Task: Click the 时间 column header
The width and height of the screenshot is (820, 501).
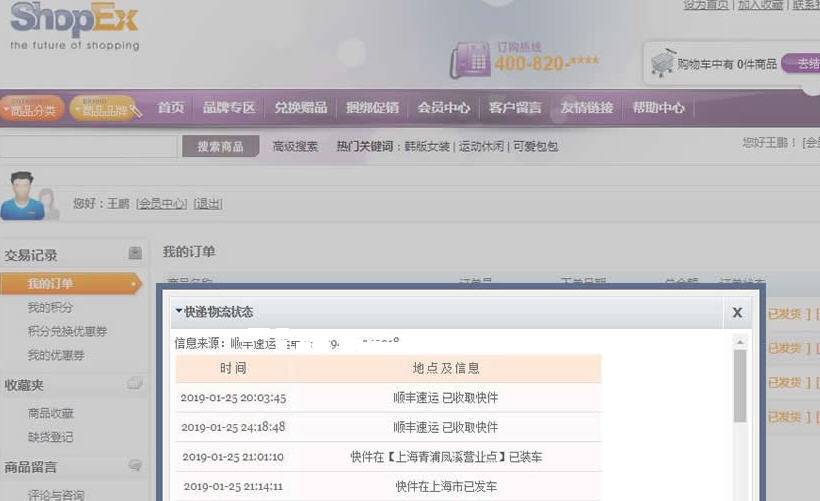Action: [x=233, y=368]
